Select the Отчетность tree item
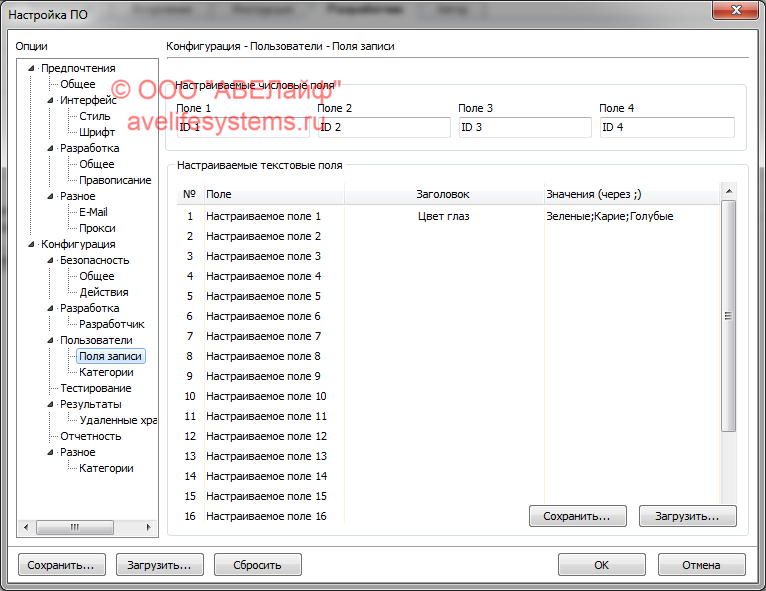The height and width of the screenshot is (591, 766). pyautogui.click(x=90, y=436)
